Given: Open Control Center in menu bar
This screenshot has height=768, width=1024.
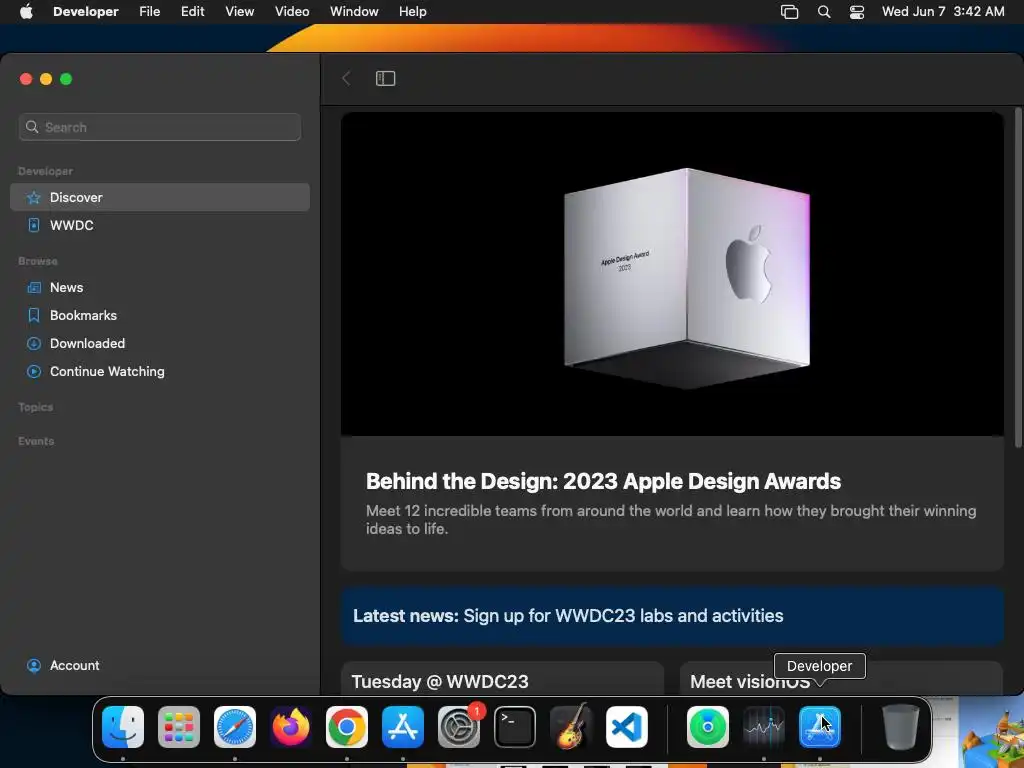Looking at the screenshot, I should coord(857,12).
